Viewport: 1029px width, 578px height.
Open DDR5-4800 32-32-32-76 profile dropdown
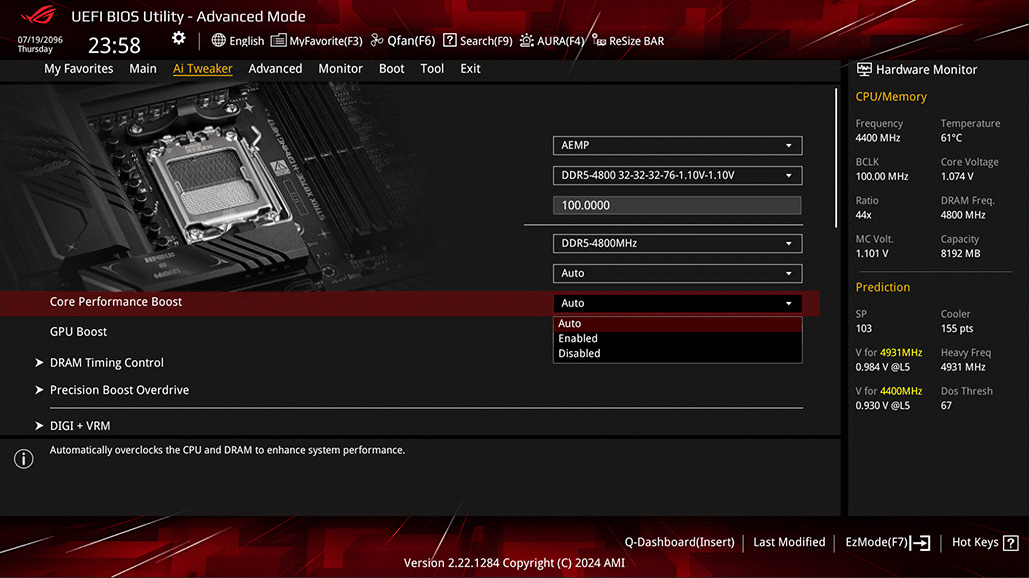(677, 175)
